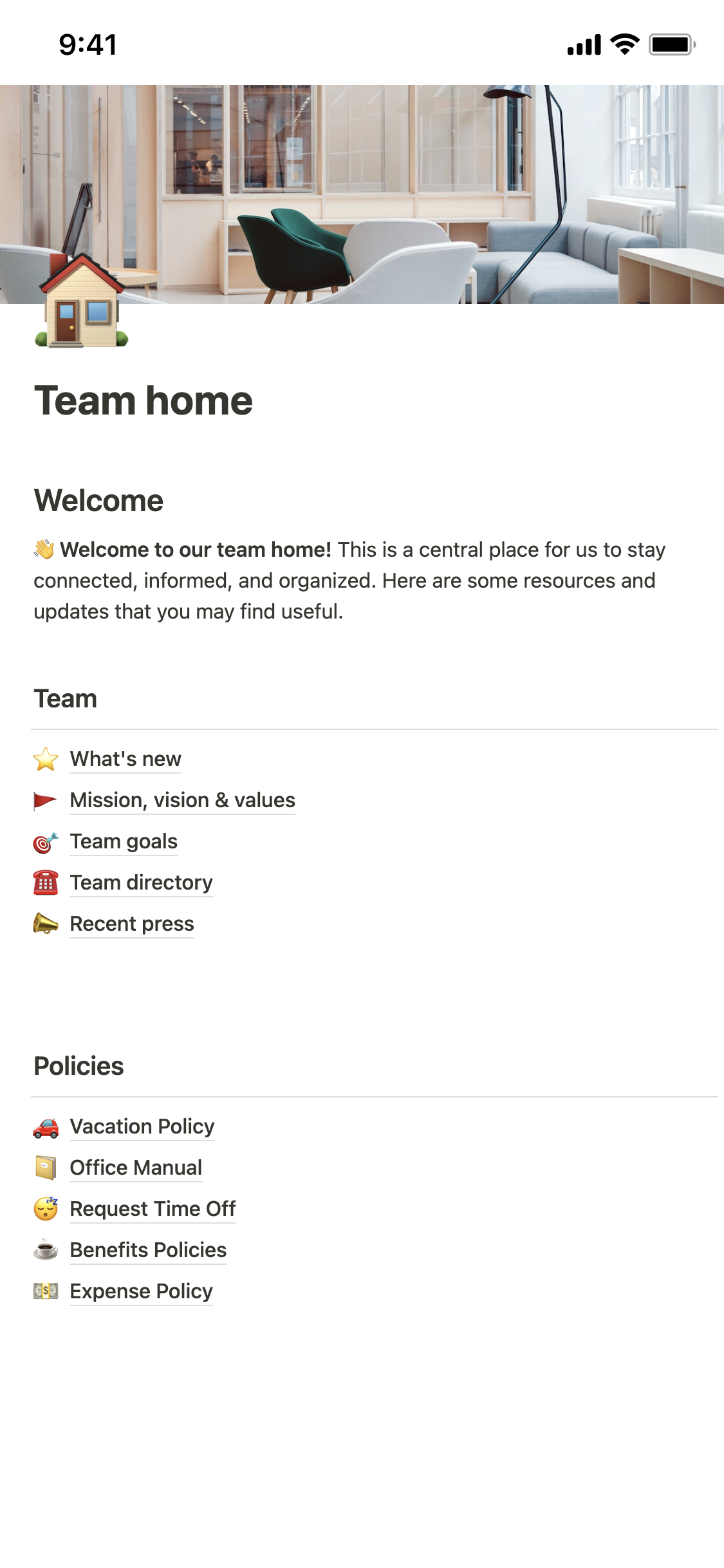This screenshot has width=724, height=1568.
Task: Go to the Team goals page
Action: coord(124,842)
